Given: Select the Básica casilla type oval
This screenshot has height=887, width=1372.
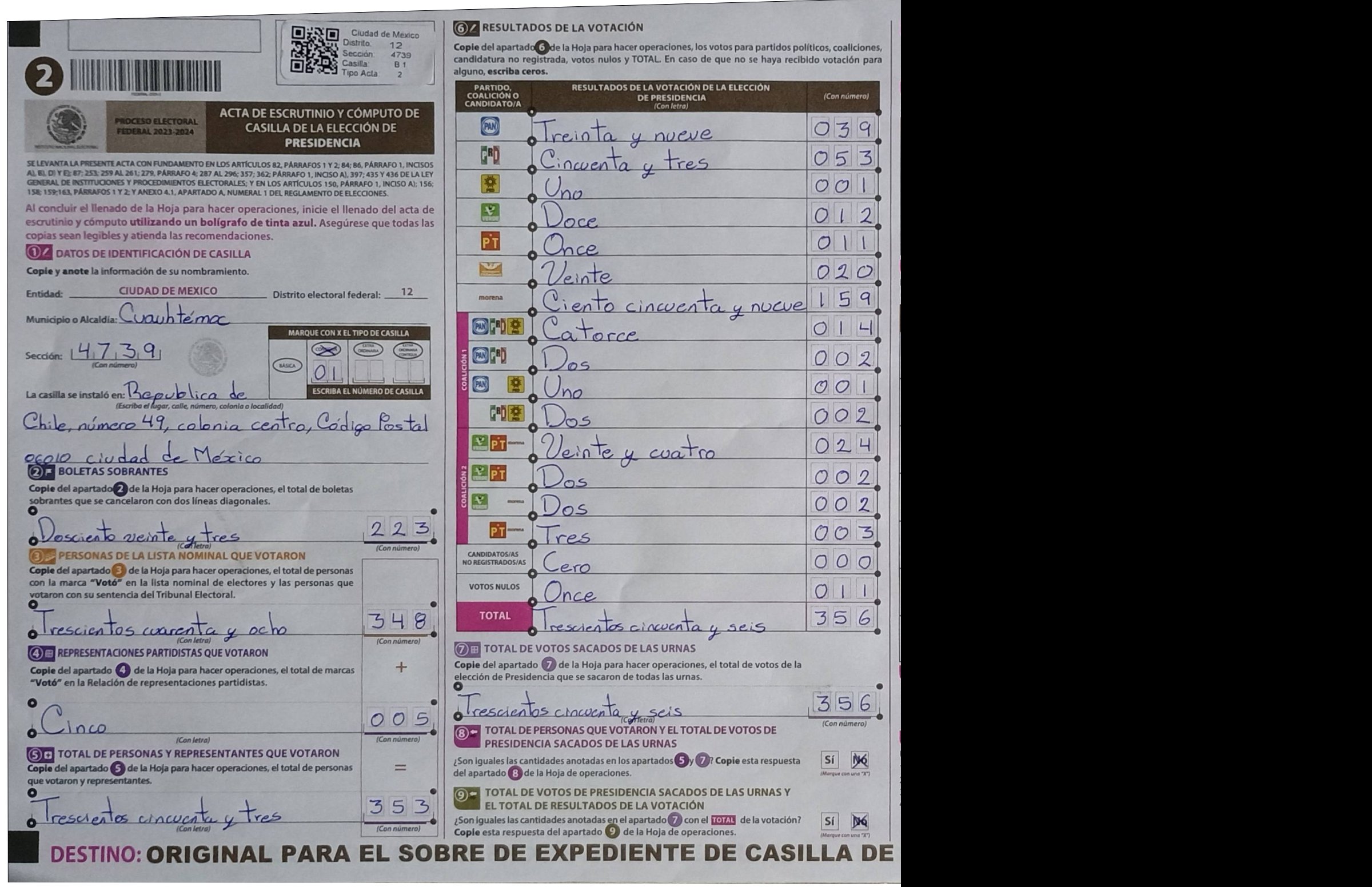Looking at the screenshot, I should (x=287, y=366).
